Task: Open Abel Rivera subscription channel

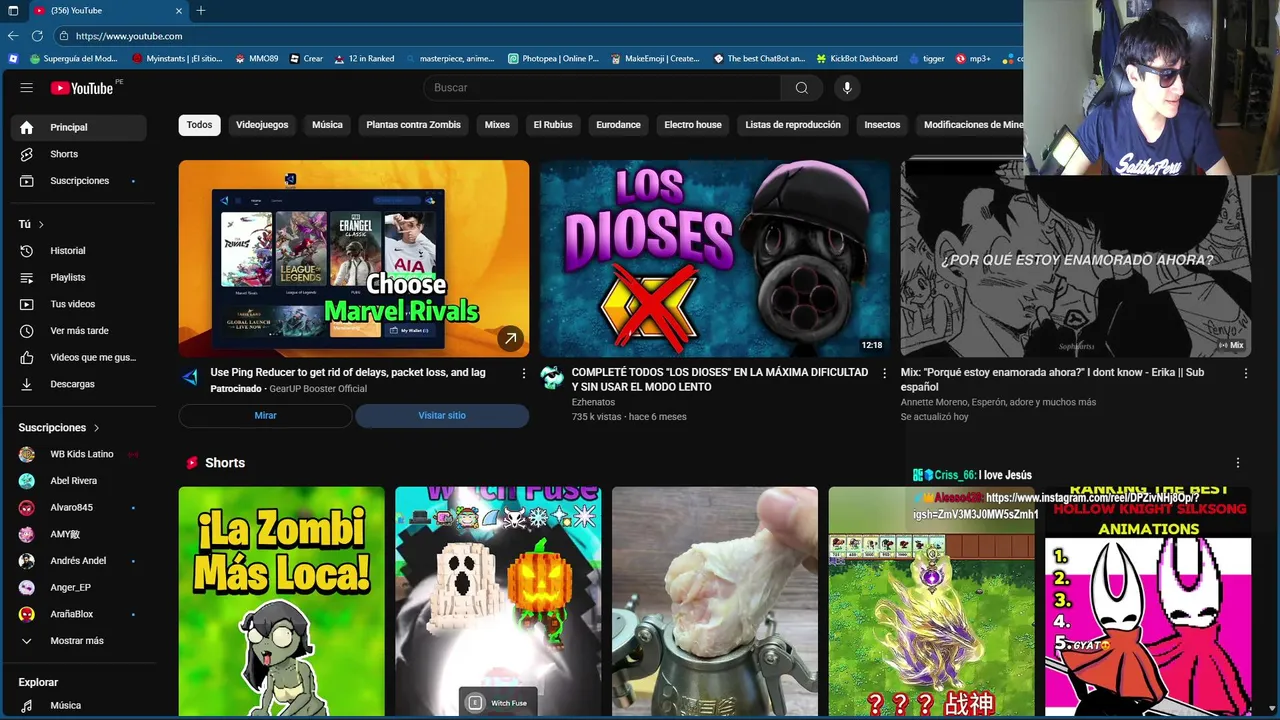Action: pyautogui.click(x=79, y=481)
